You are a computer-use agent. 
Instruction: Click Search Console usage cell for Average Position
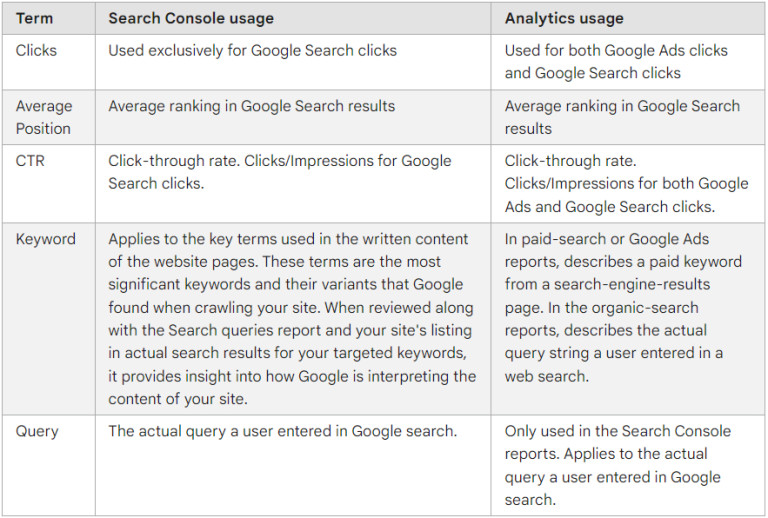tap(251, 106)
